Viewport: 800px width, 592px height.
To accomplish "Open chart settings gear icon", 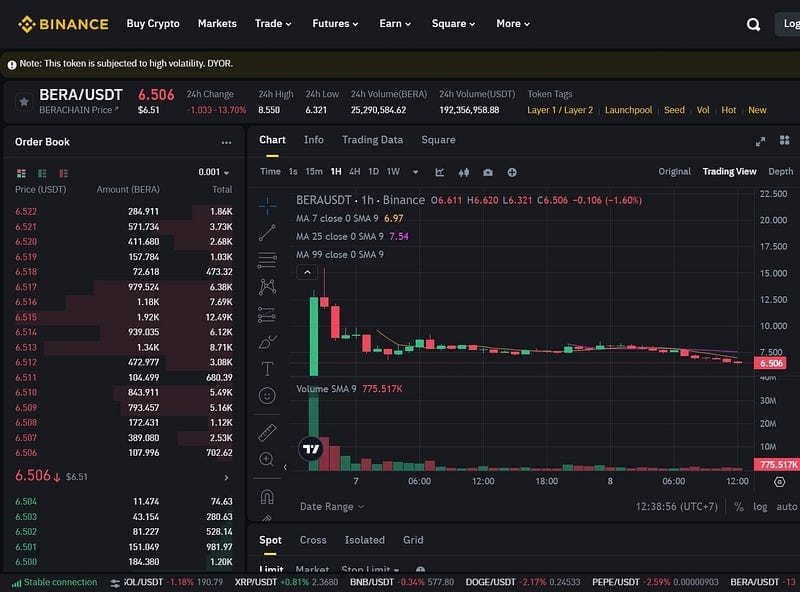I will (780, 481).
